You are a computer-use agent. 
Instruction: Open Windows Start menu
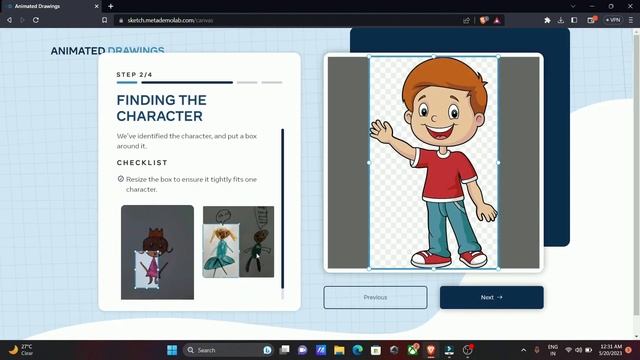click(172, 350)
